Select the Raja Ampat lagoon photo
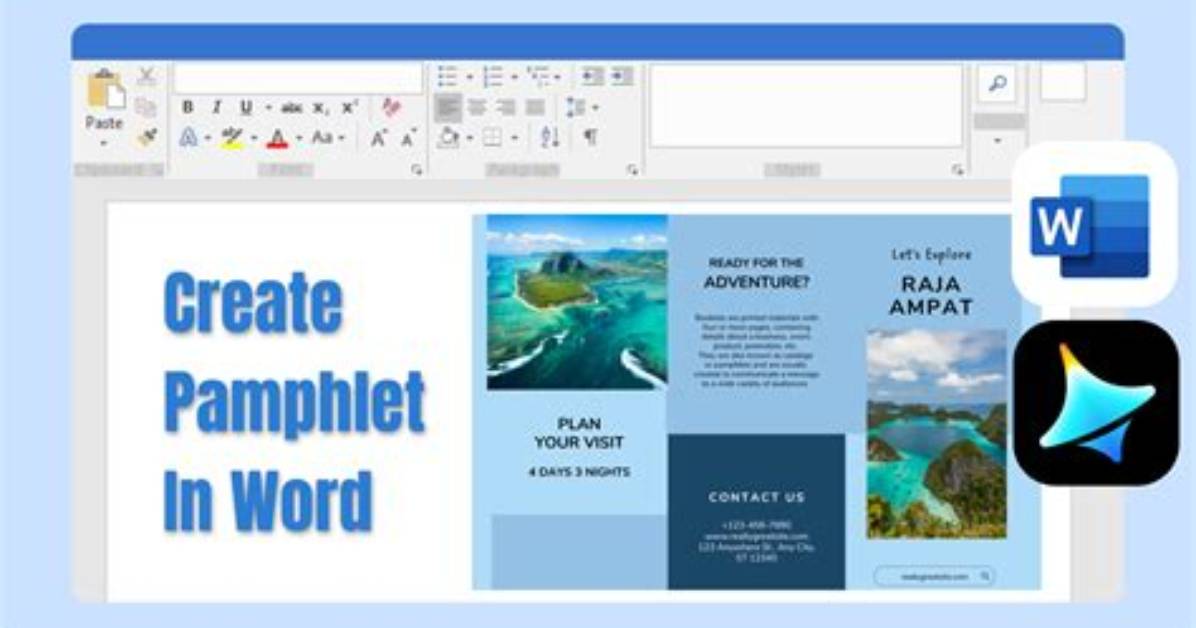Screen dimensions: 1196x628 pos(936,433)
